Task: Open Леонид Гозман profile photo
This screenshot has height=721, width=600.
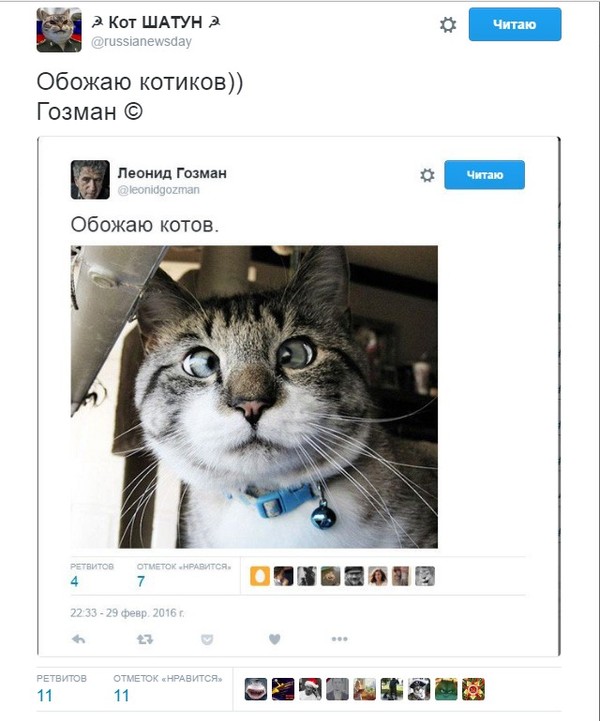Action: tap(90, 179)
